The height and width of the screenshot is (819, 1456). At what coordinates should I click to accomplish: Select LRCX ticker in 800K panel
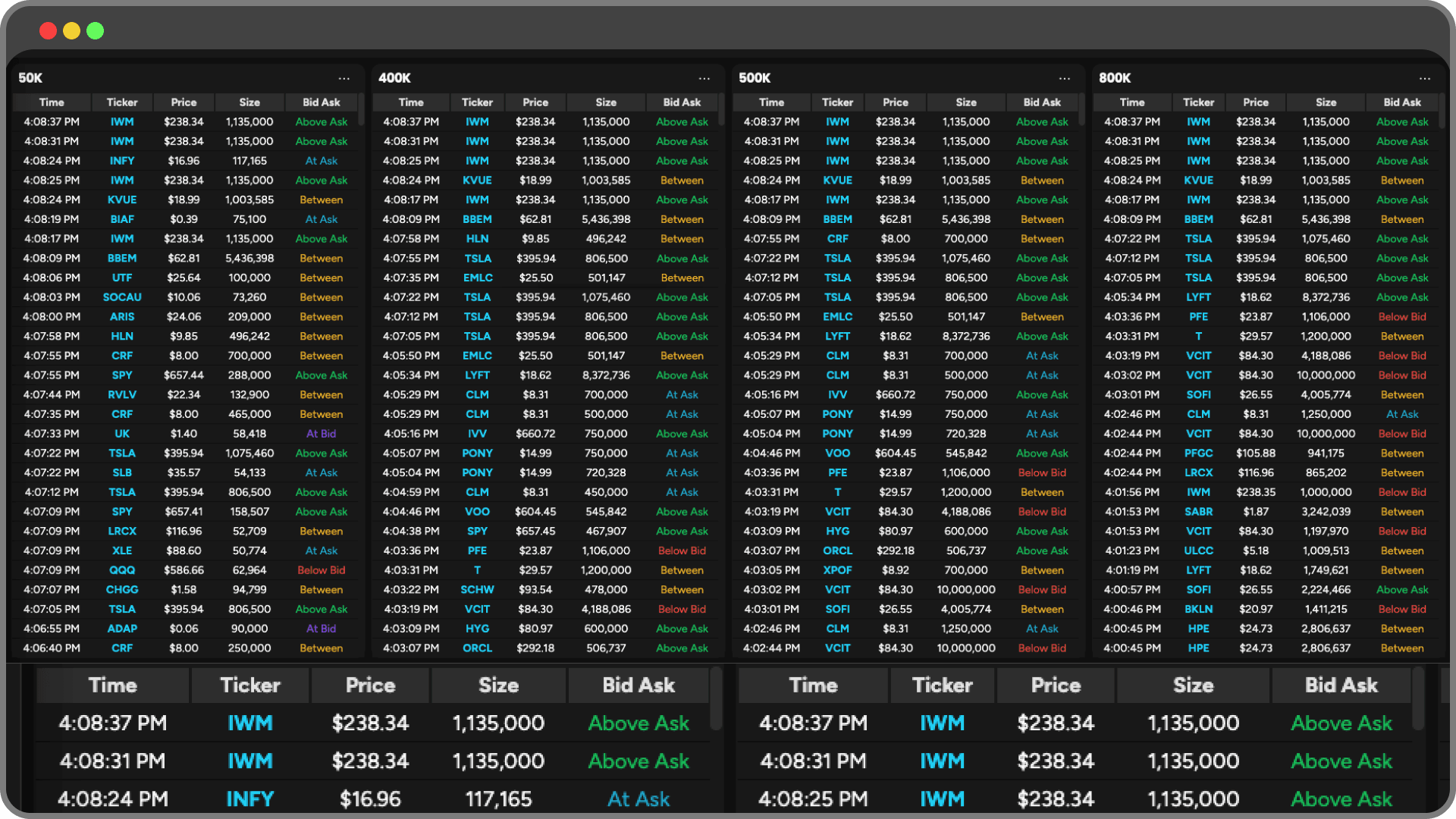pos(1198,472)
